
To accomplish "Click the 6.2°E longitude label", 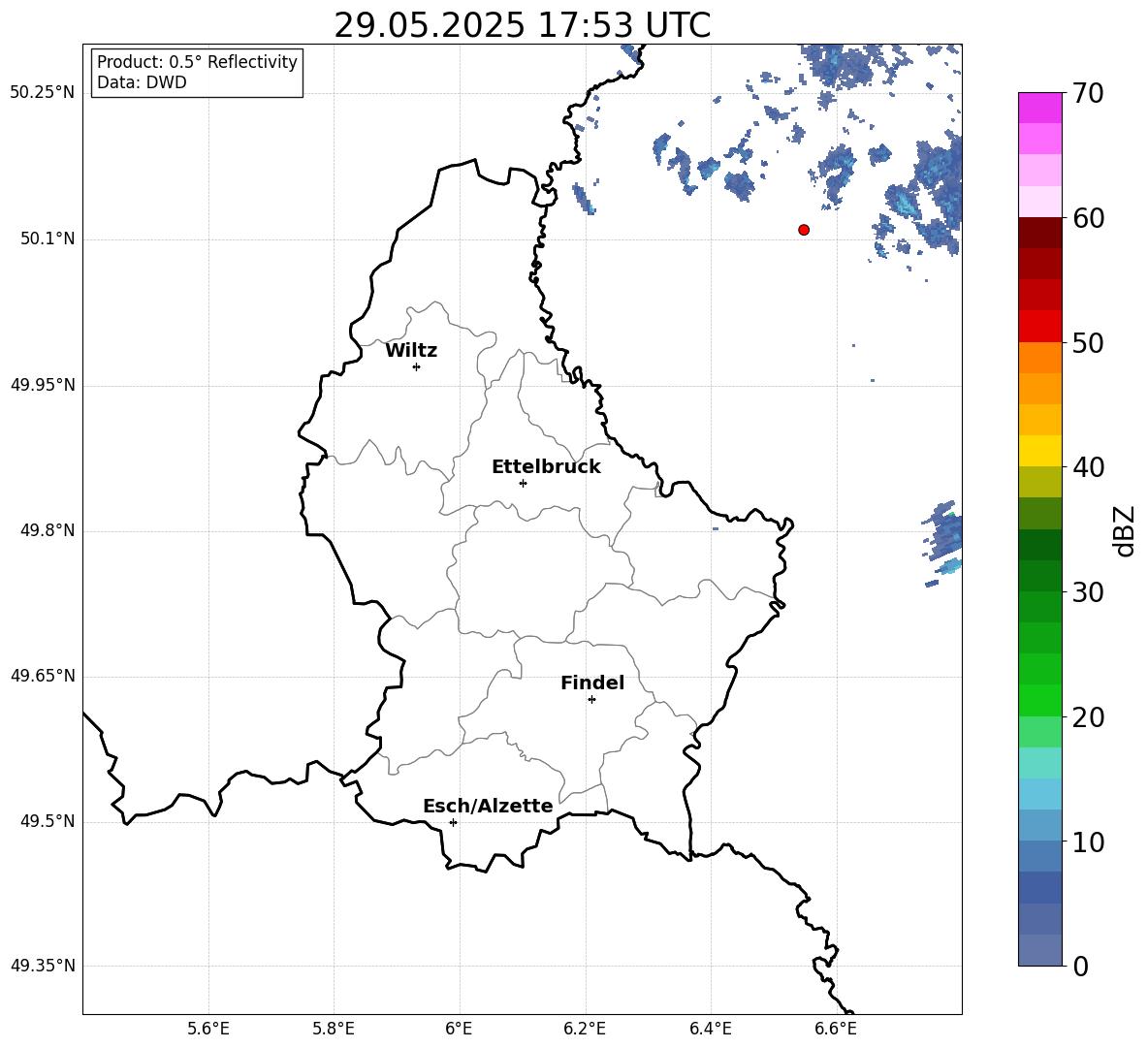I will coord(585,1030).
